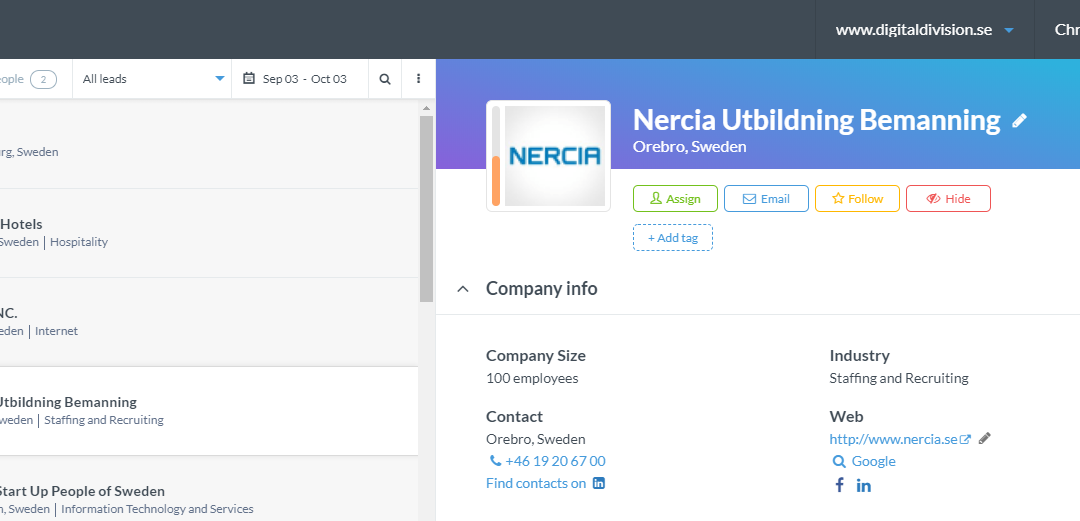
Task: Search the company via the Google link
Action: tap(873, 461)
